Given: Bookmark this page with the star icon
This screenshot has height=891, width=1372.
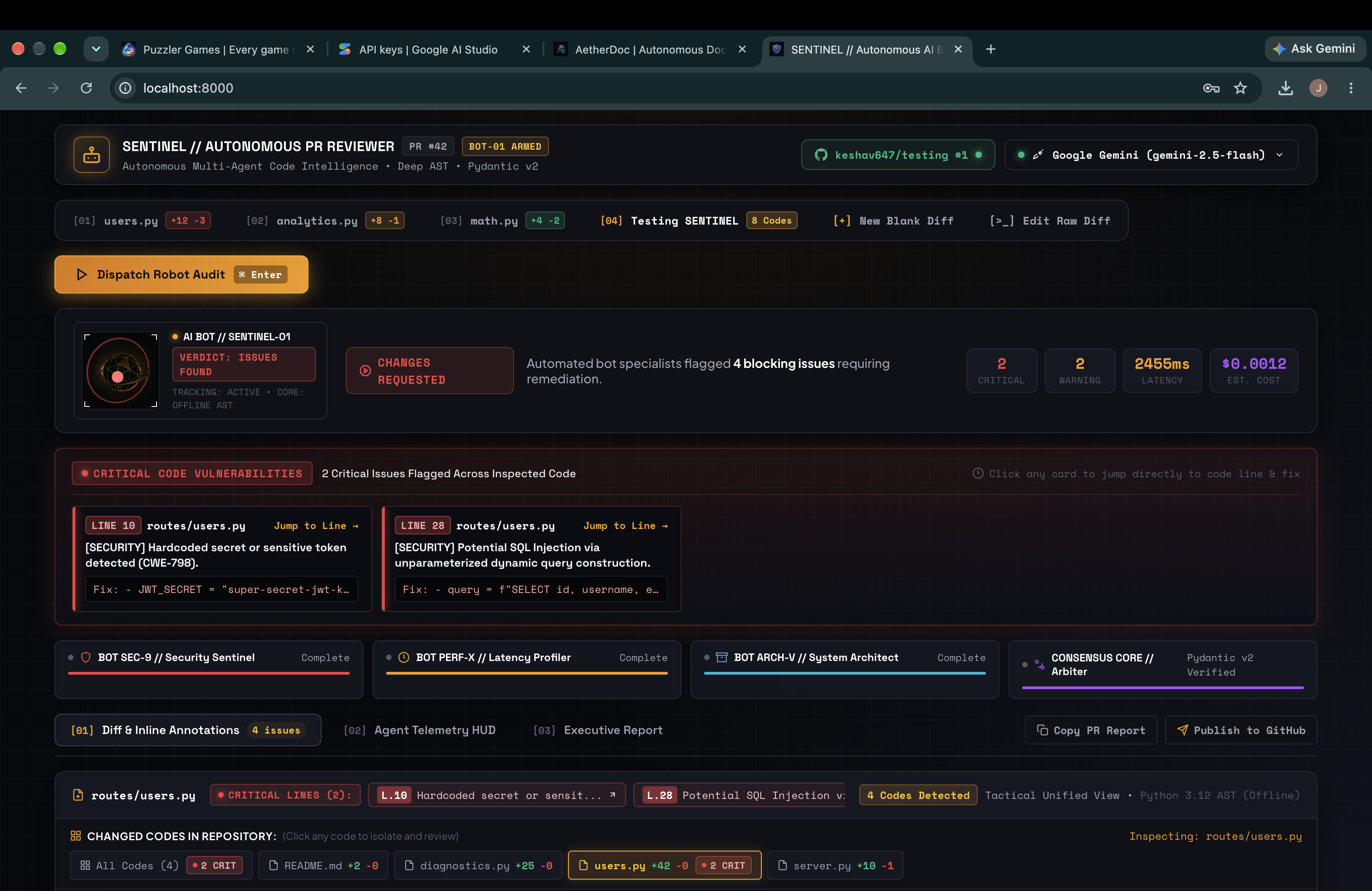Looking at the screenshot, I should [1240, 88].
